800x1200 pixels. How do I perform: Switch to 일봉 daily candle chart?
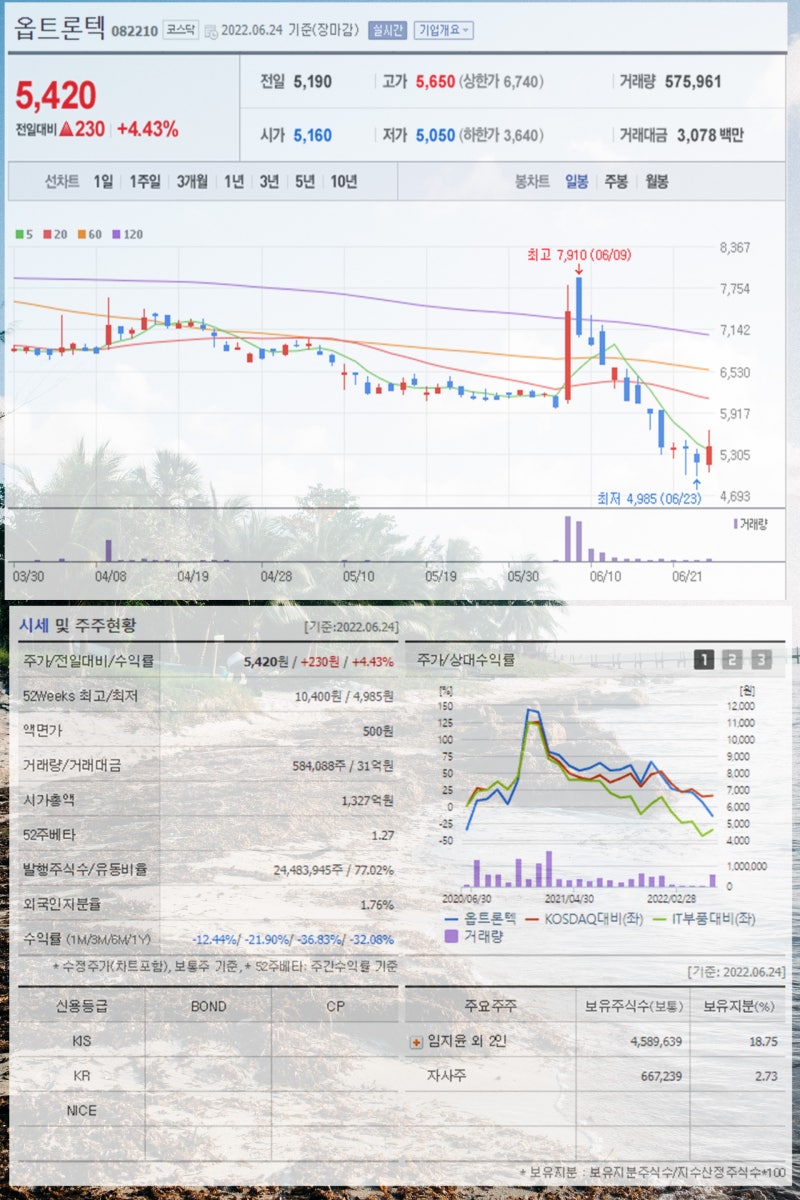point(576,182)
